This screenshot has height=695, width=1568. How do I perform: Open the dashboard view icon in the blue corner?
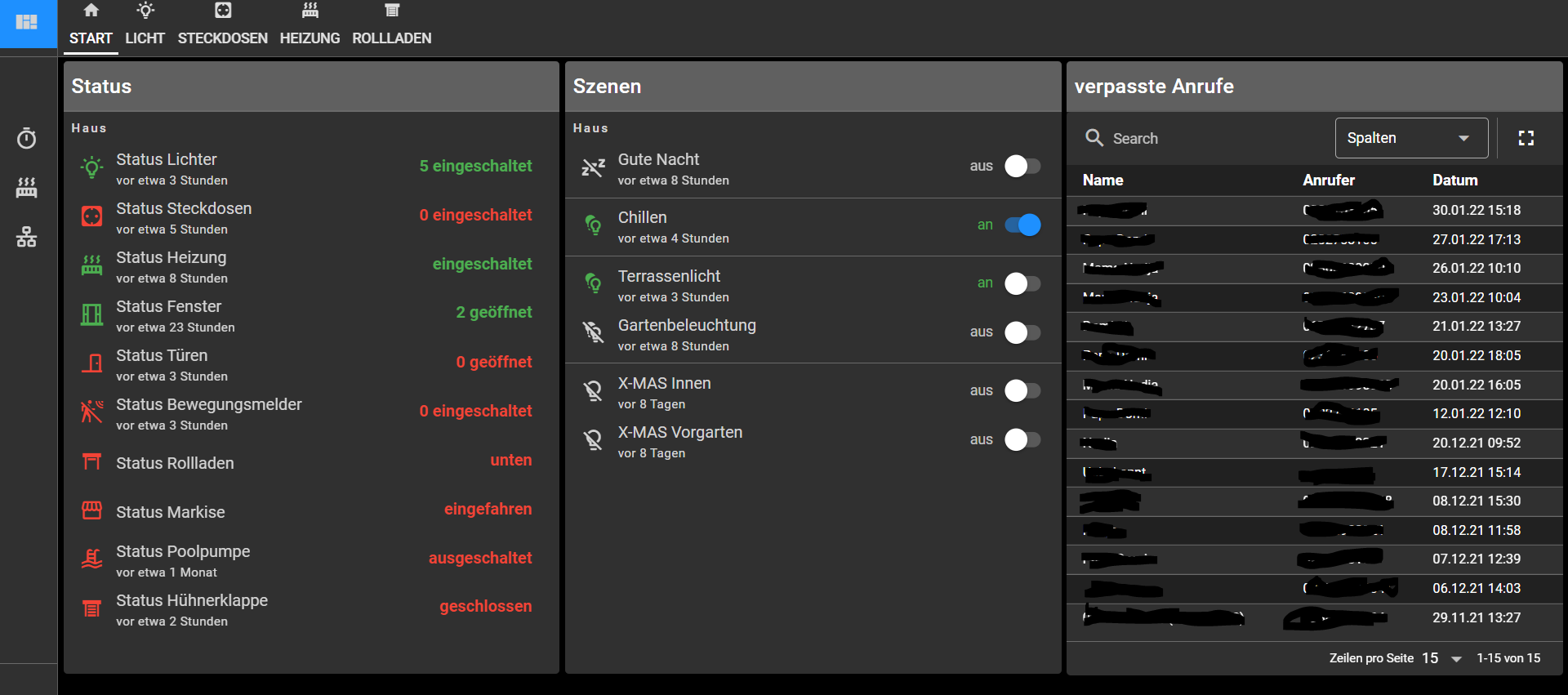point(27,22)
